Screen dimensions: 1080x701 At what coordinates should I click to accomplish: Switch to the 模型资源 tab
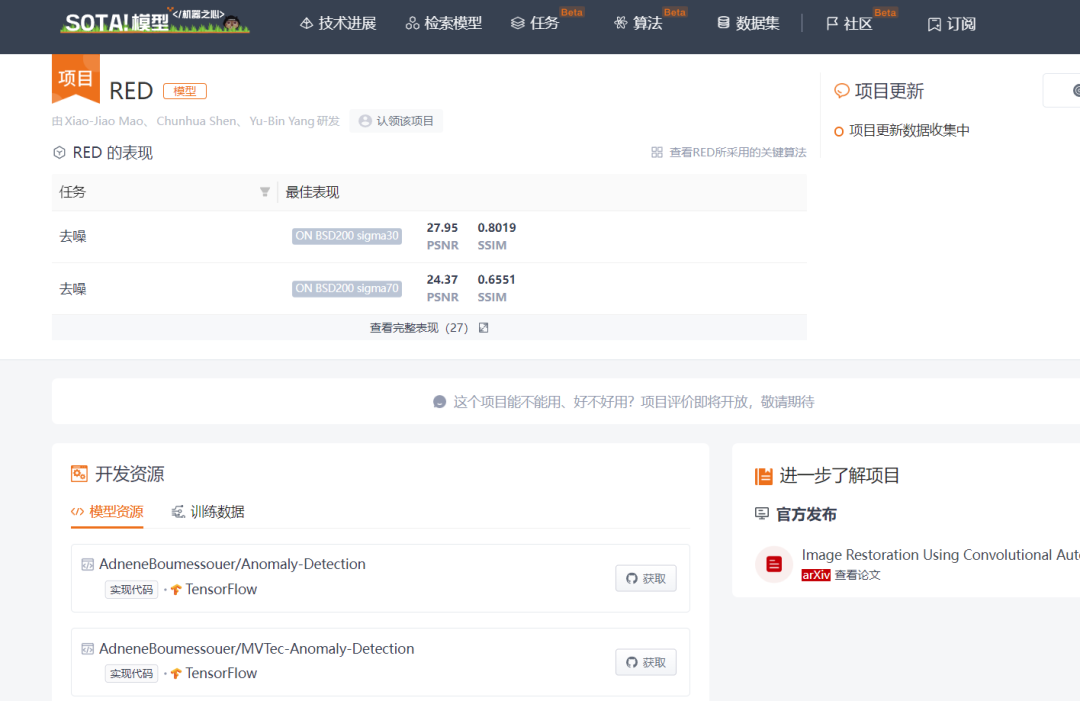[x=107, y=512]
